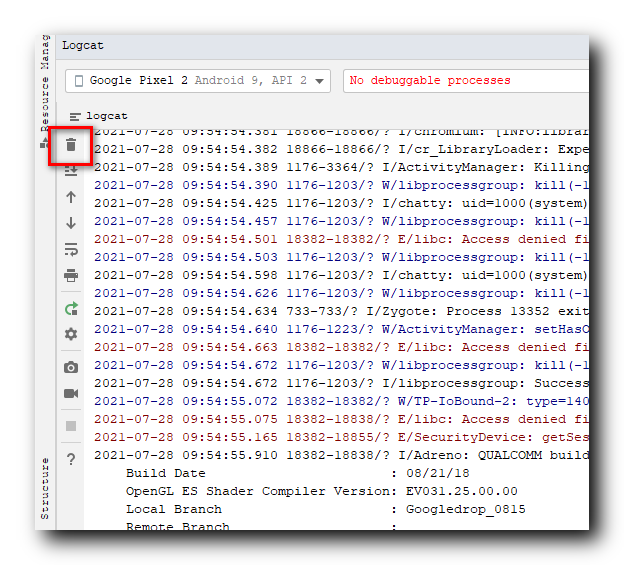Viewport: 624px width, 565px height.
Task: Toggle the soft-wrap icon
Action: coord(71,249)
